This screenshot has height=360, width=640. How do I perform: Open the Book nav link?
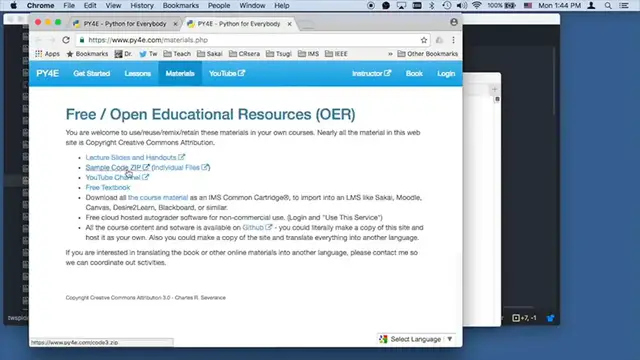click(414, 73)
